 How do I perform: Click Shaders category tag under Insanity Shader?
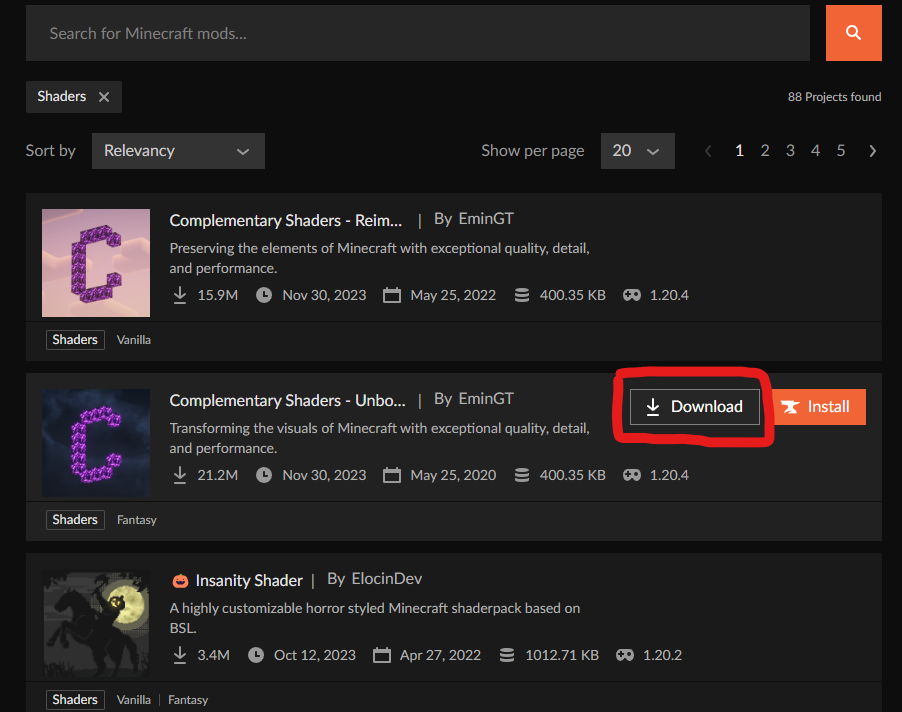tap(75, 700)
